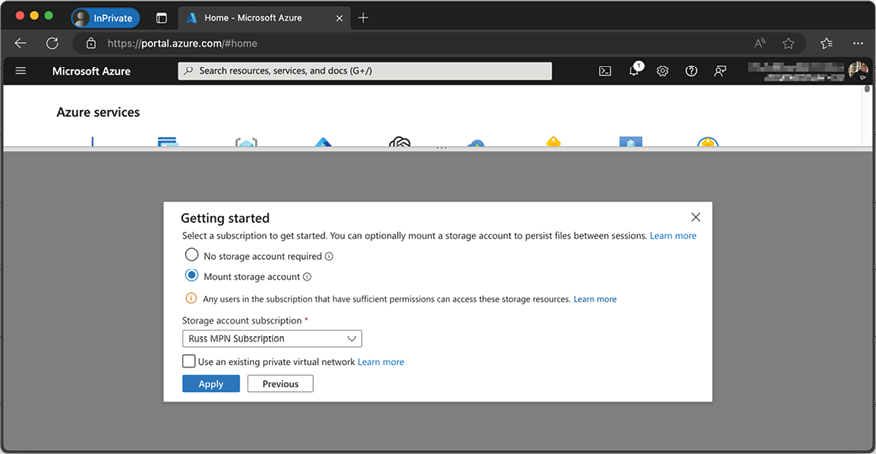Select the Home - Microsoft Azure tab

[264, 18]
